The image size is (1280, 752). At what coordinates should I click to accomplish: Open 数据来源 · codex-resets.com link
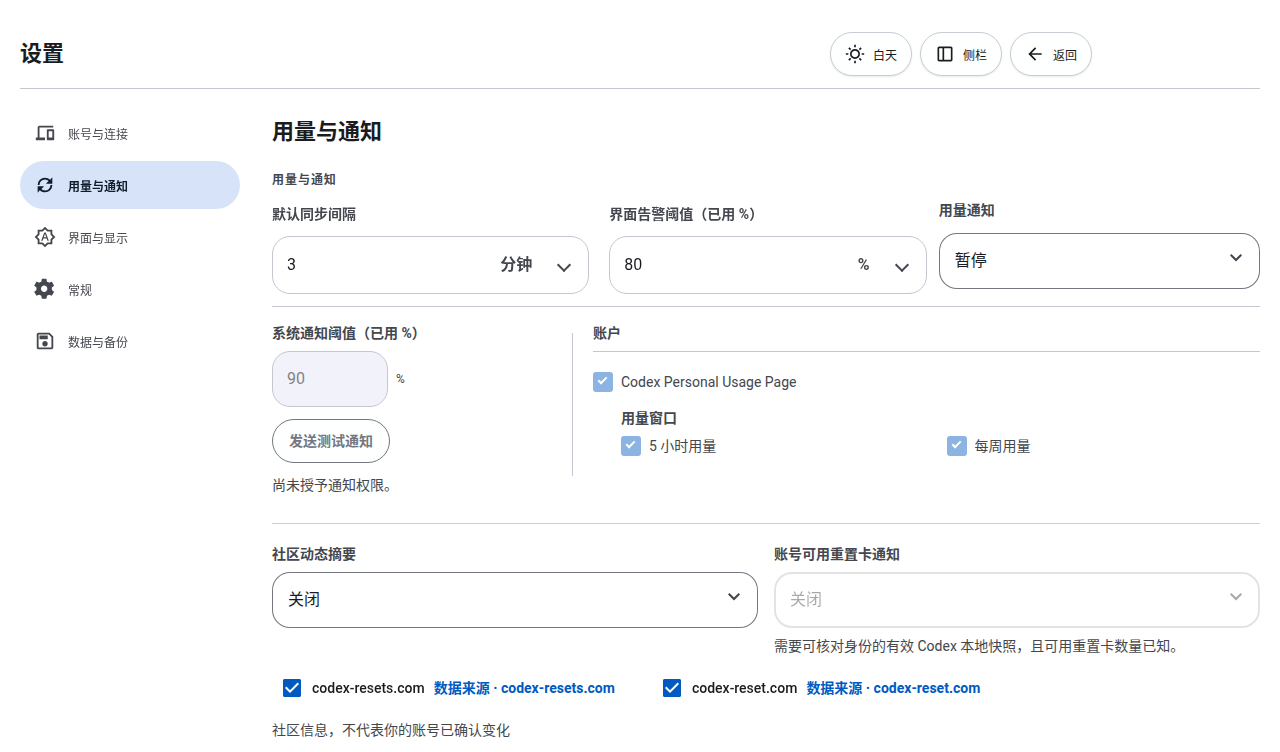(x=524, y=688)
